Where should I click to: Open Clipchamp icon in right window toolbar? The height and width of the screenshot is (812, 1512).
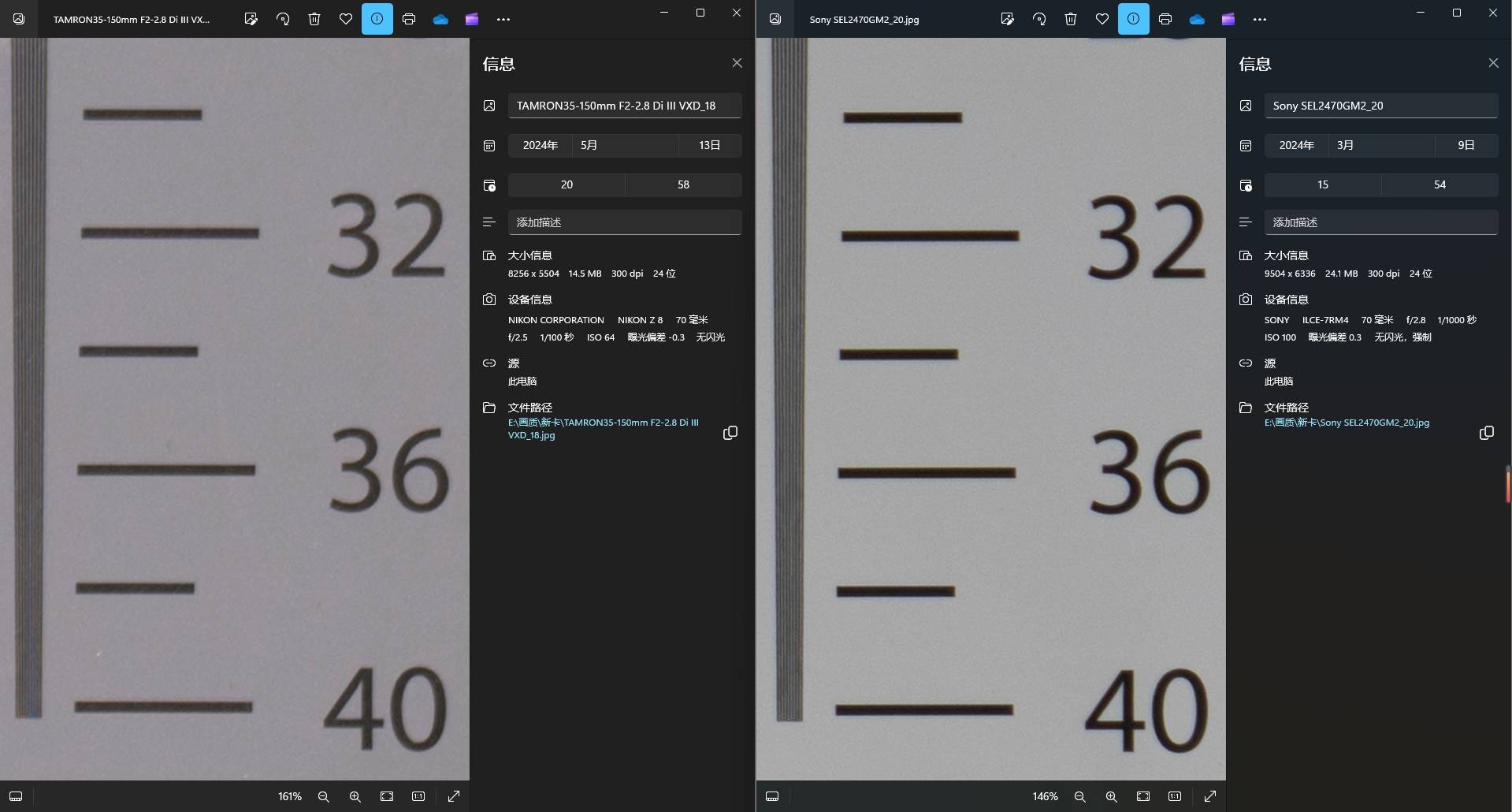[1228, 19]
